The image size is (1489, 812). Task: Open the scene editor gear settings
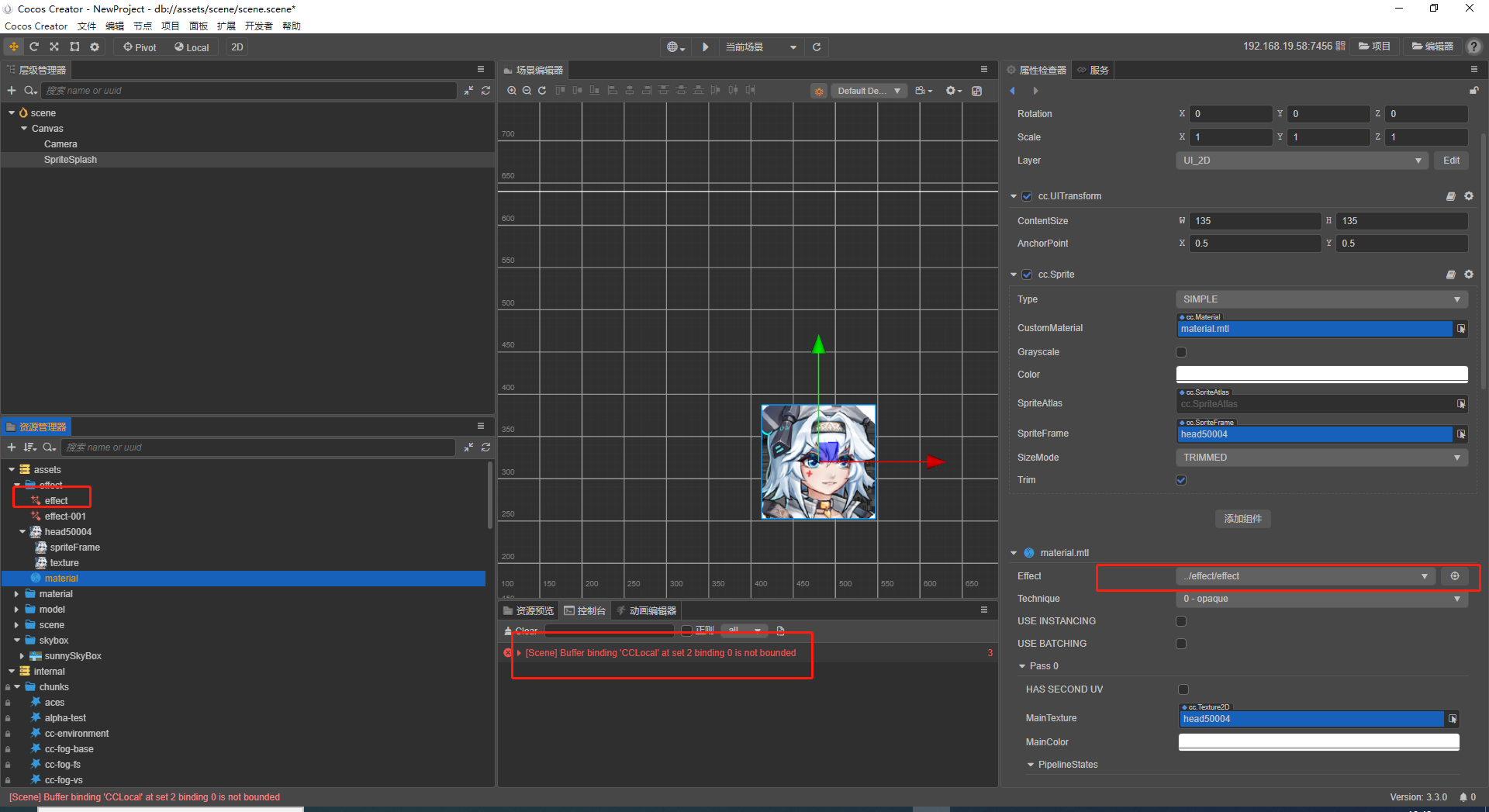953,91
